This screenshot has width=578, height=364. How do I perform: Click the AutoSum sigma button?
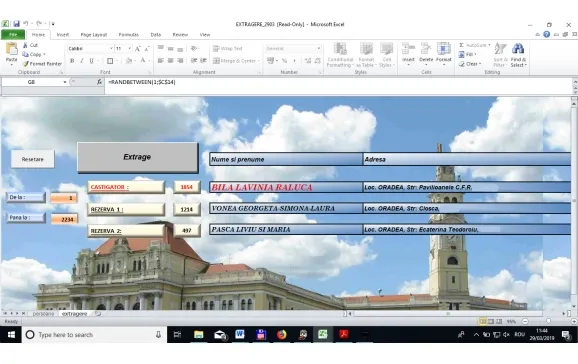[x=473, y=45]
